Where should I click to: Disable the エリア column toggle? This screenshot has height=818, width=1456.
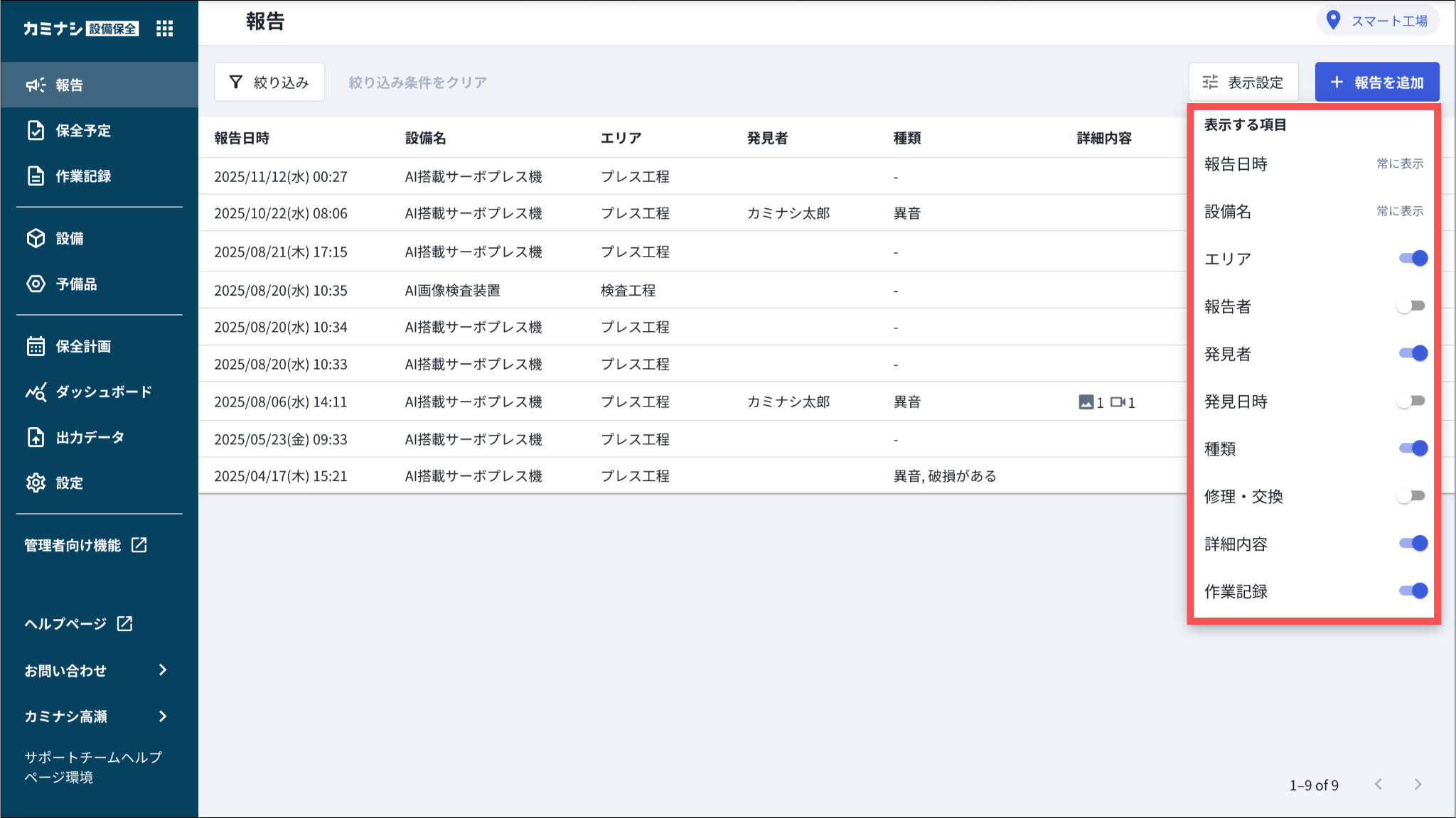1413,258
